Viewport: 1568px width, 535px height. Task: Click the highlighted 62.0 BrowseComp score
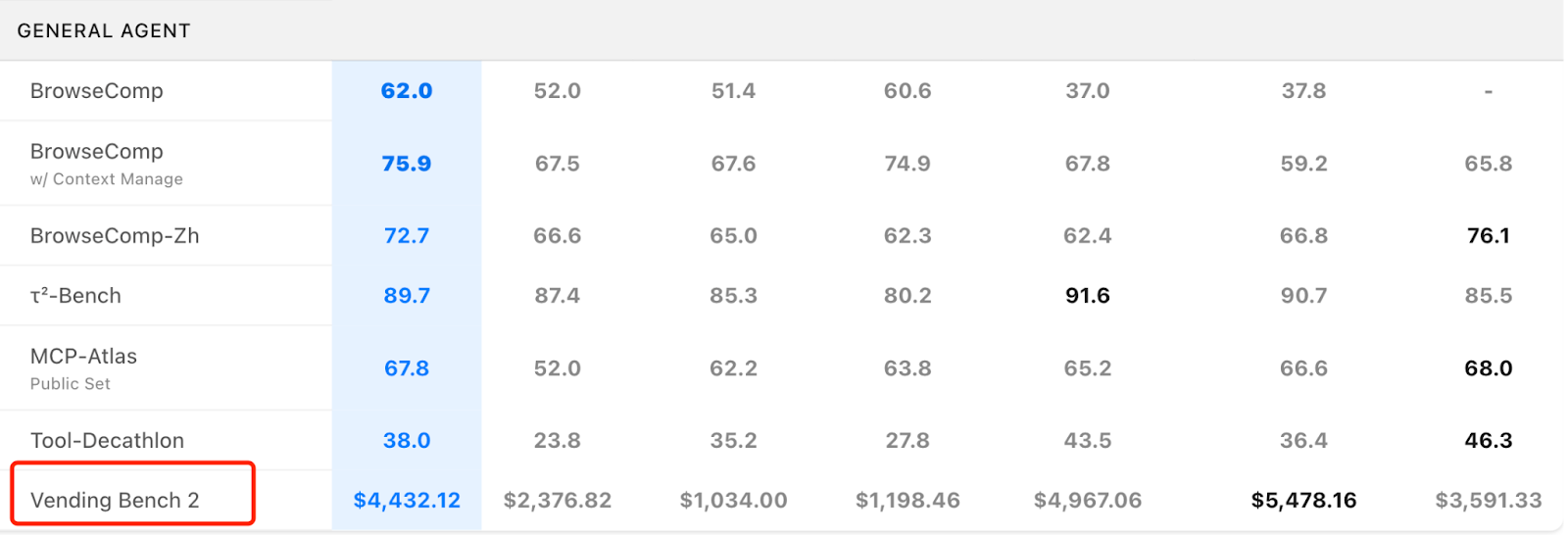[407, 91]
